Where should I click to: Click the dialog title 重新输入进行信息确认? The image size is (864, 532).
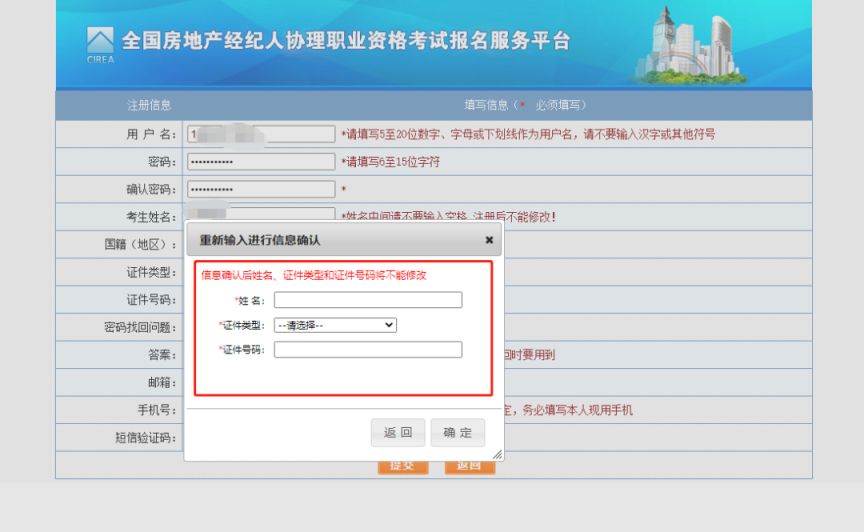260,240
